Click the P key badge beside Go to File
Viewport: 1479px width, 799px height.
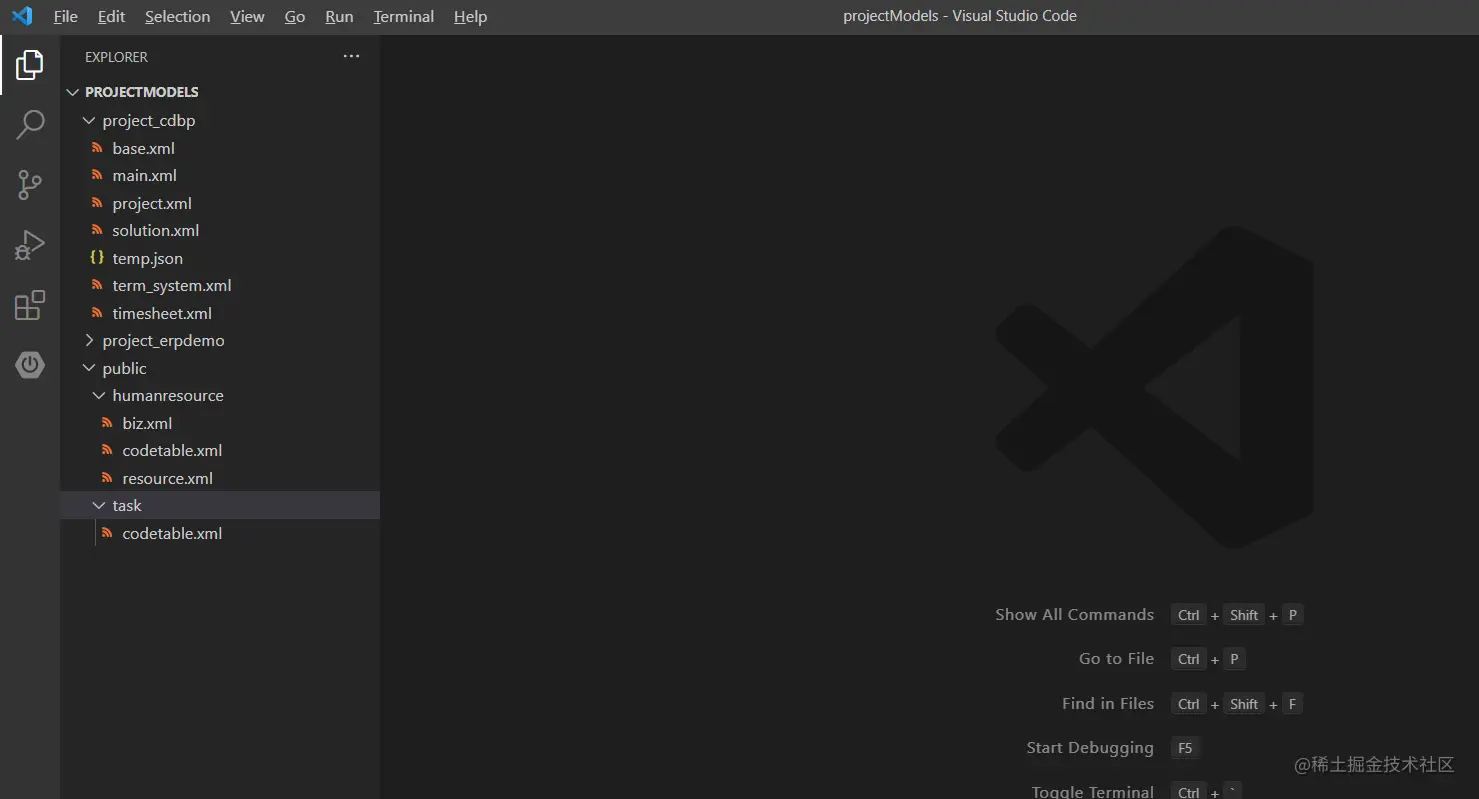(1234, 659)
